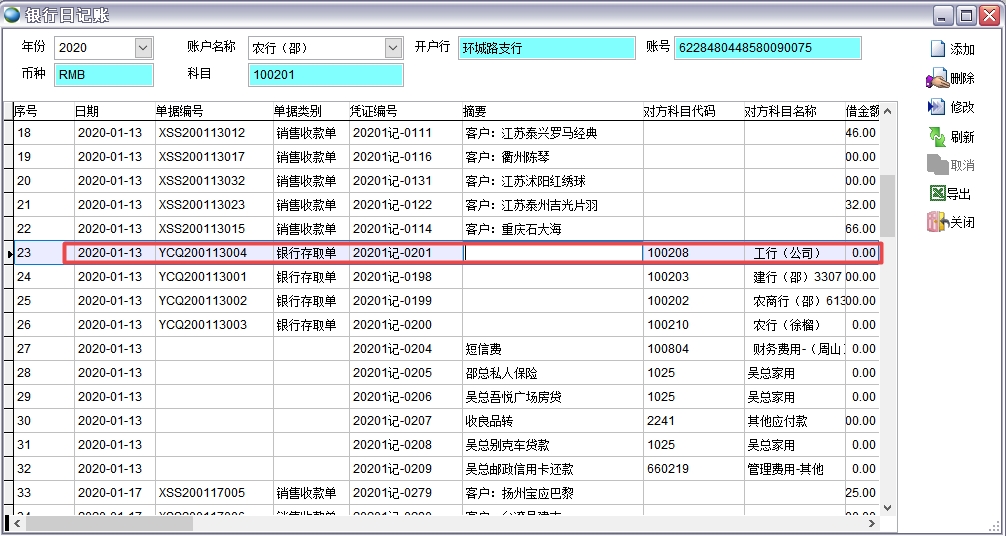
Task: Click the empty 摘要 cell in row 23
Action: click(x=552, y=253)
